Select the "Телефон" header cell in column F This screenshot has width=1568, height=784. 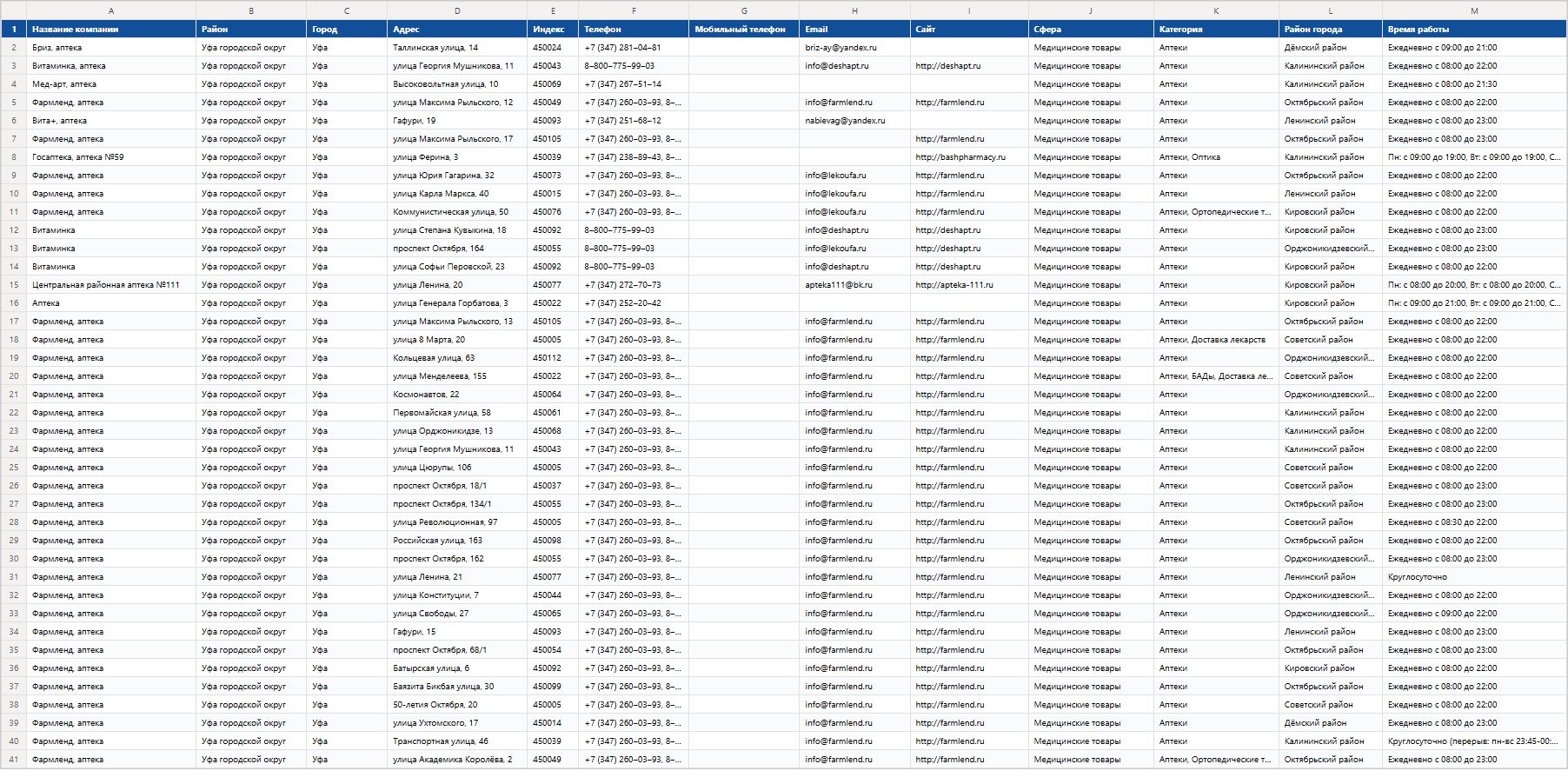point(634,29)
